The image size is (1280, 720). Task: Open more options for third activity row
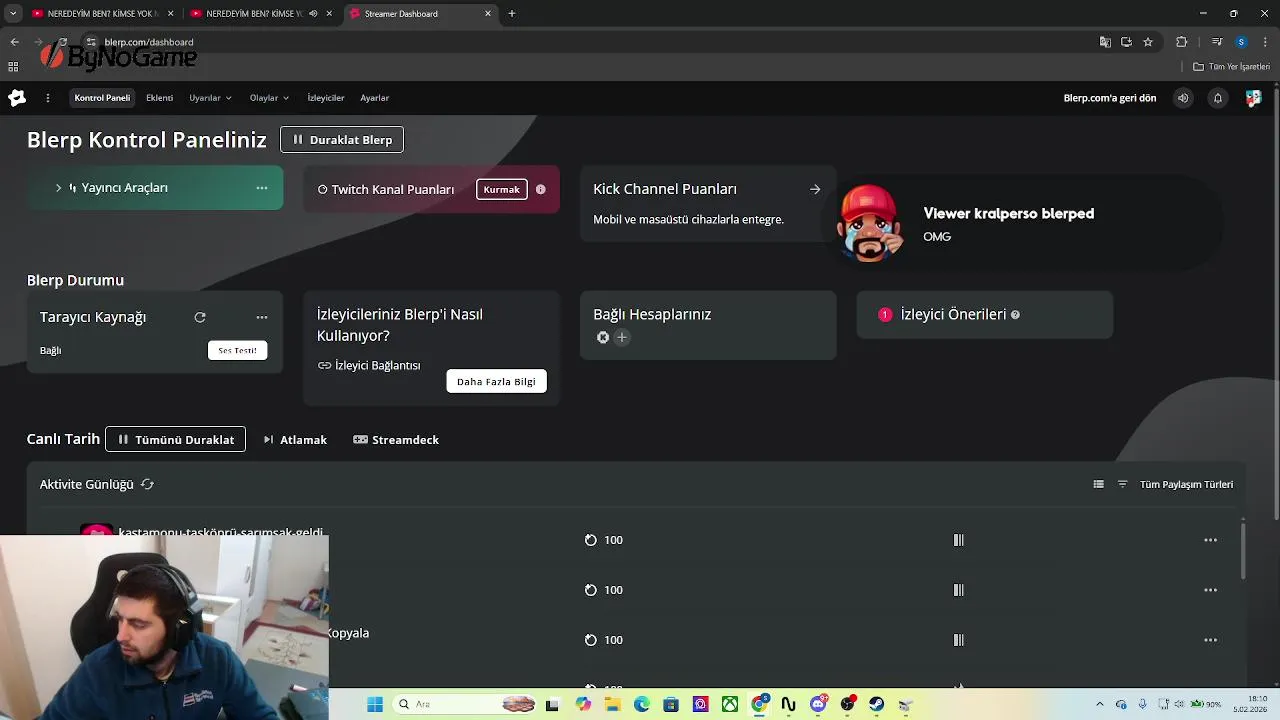(1211, 640)
